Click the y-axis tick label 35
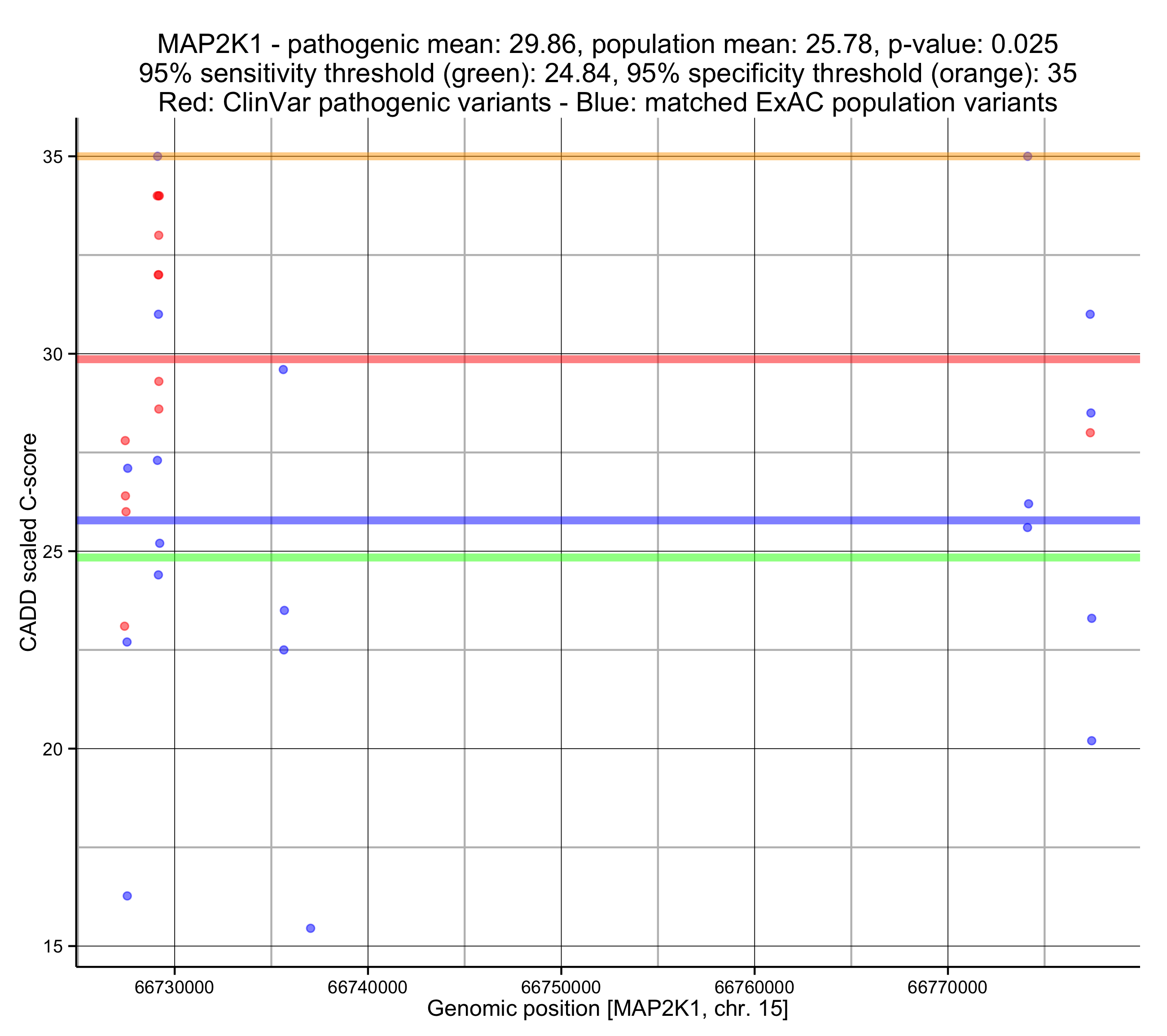This screenshot has width=1167, height=1036. pyautogui.click(x=53, y=157)
